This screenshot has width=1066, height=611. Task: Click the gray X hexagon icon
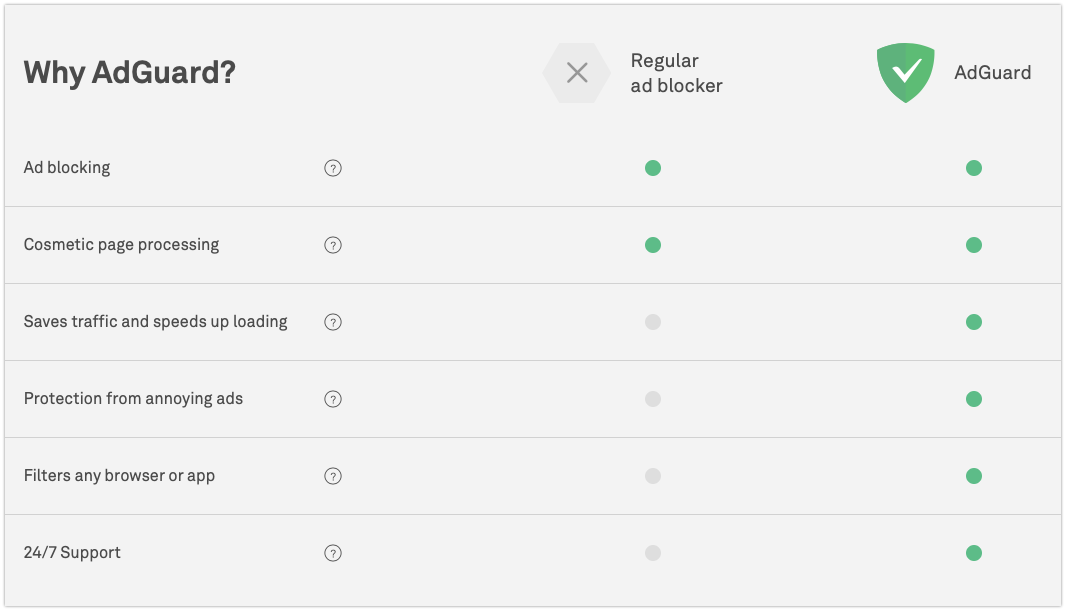577,73
